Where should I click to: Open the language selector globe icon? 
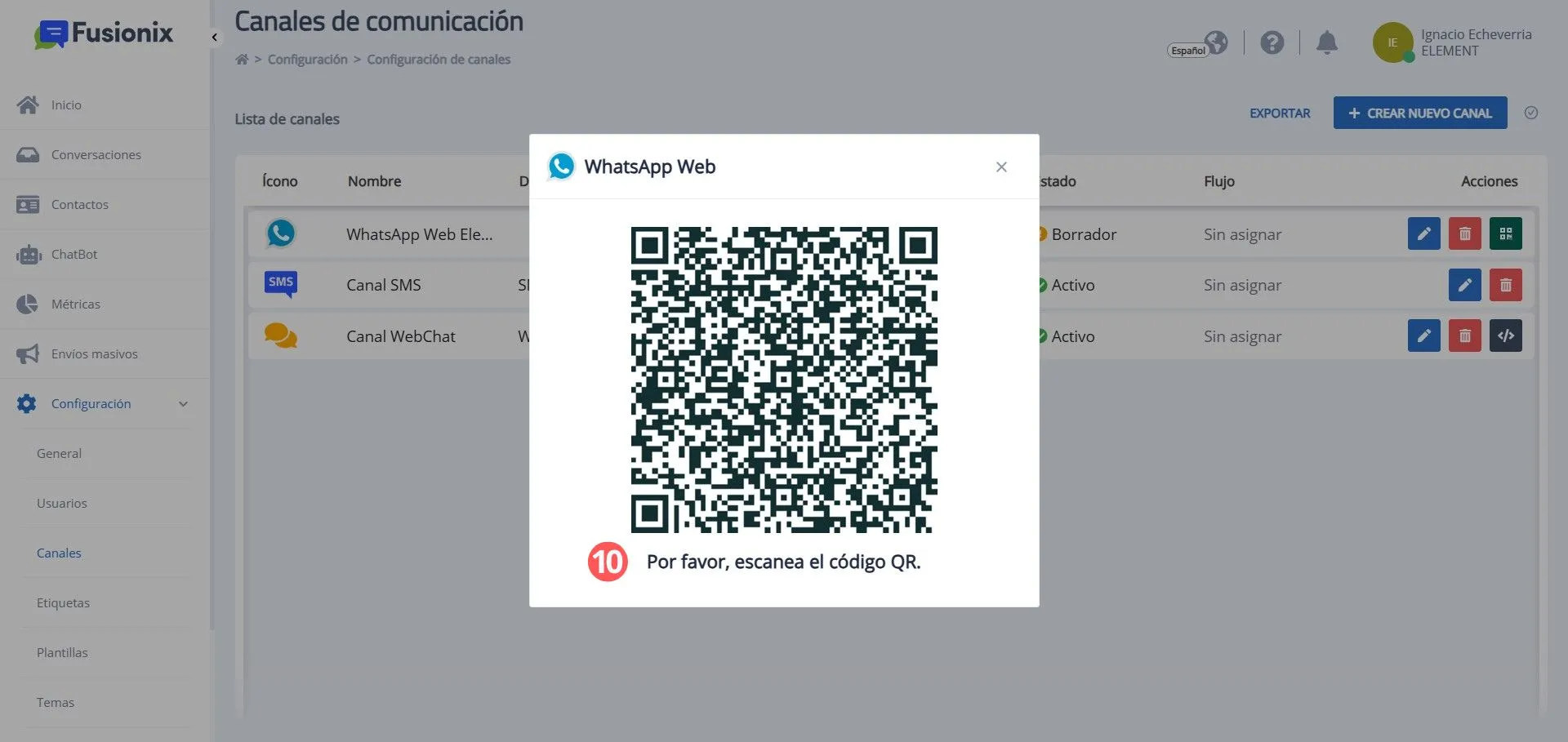[x=1216, y=42]
